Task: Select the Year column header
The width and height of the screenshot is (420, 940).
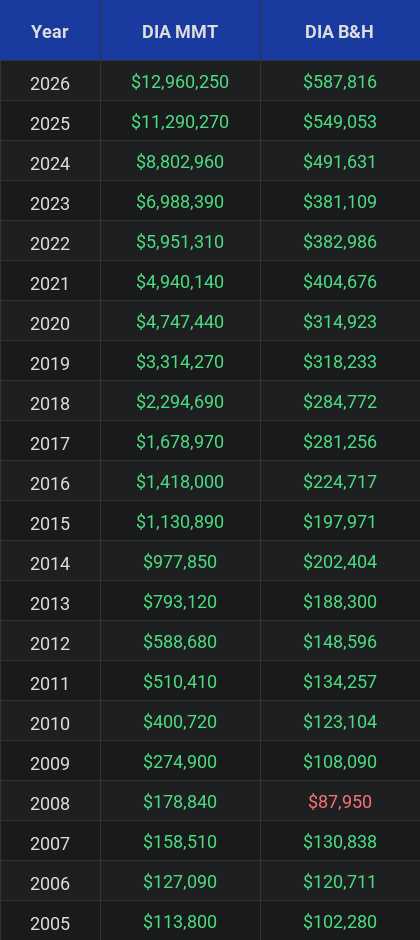Action: coord(50,32)
